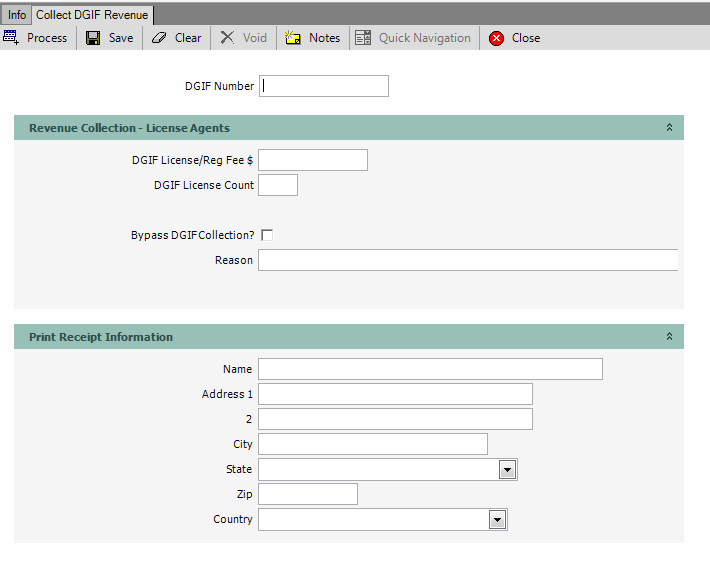Open the Country dropdown list
Image resolution: width=710 pixels, height=581 pixels.
(497, 520)
